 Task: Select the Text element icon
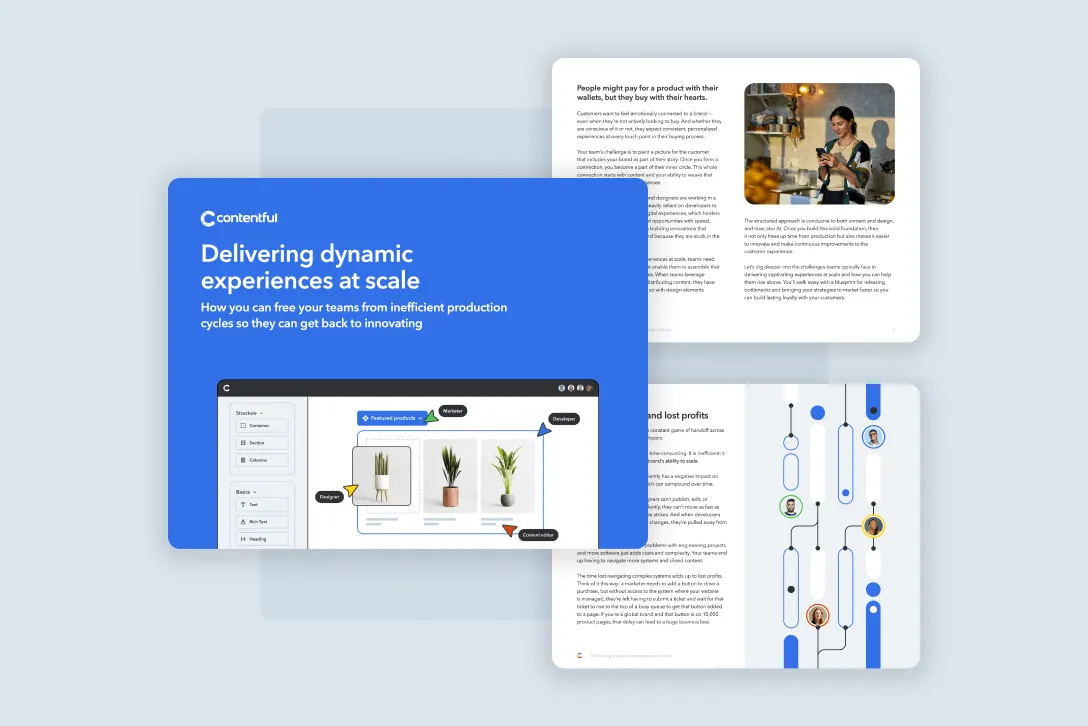pos(243,504)
